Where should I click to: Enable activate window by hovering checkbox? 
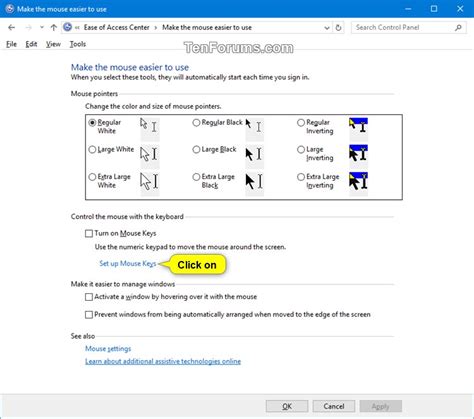pyautogui.click(x=89, y=297)
